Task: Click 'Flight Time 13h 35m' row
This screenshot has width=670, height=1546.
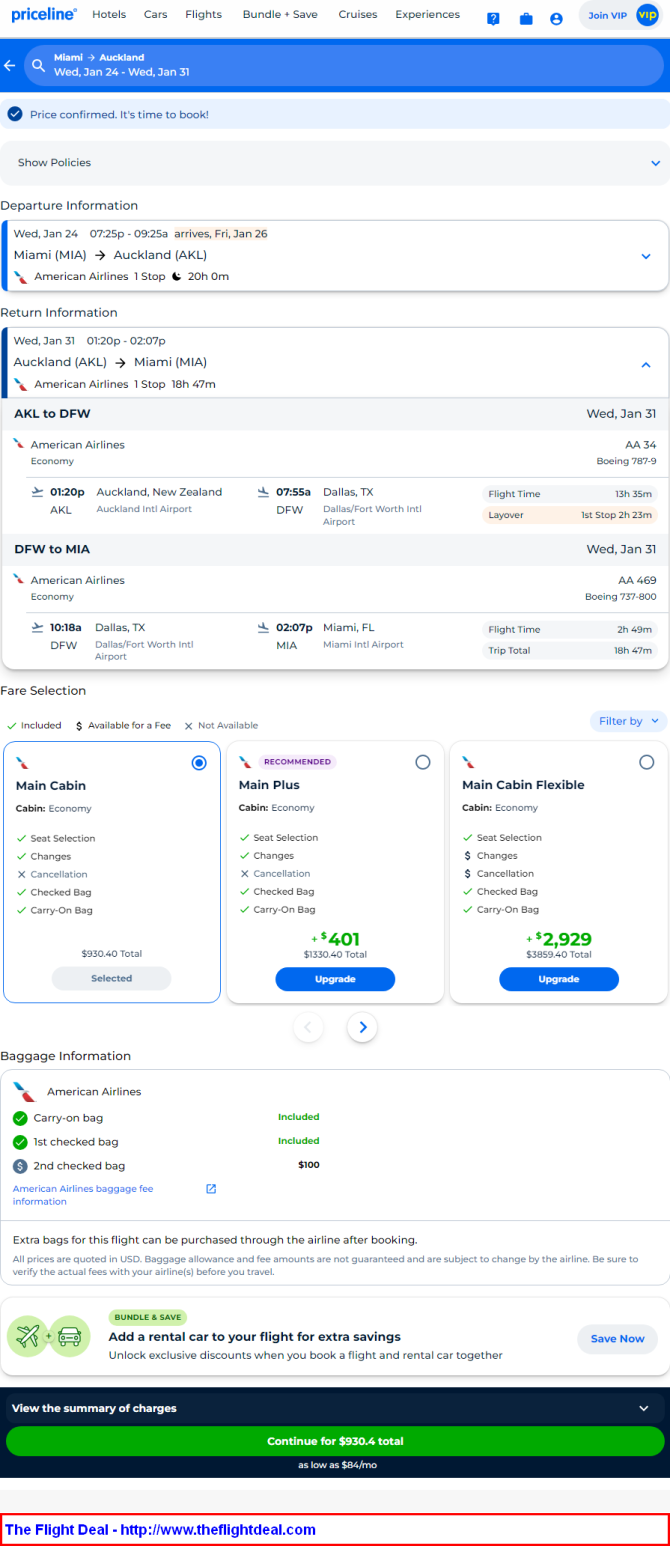Action: 570,494
